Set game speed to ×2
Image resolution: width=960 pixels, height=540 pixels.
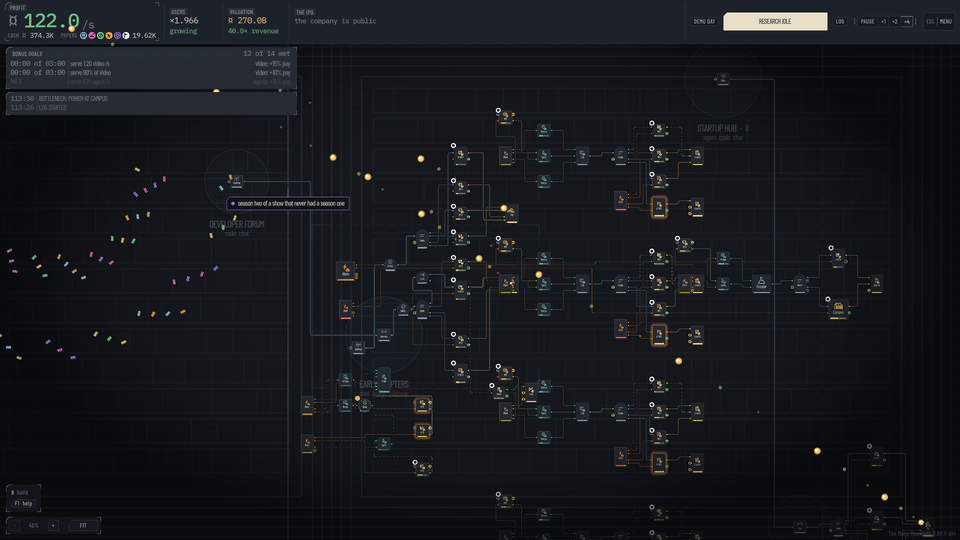point(894,21)
